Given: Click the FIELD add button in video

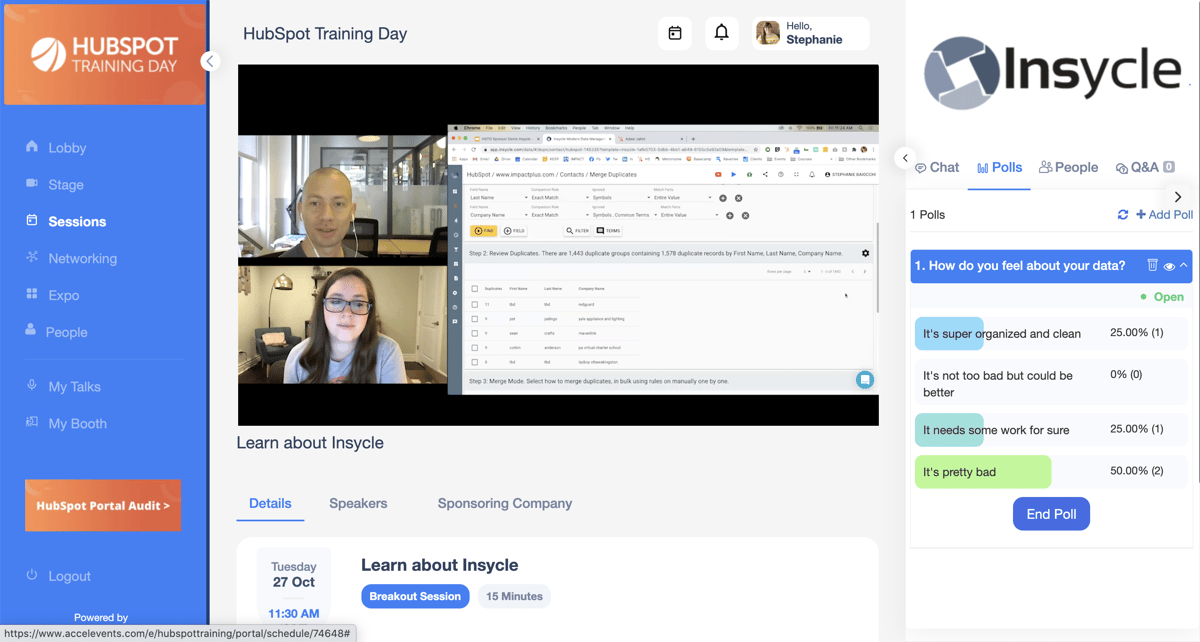Looking at the screenshot, I should coord(515,231).
